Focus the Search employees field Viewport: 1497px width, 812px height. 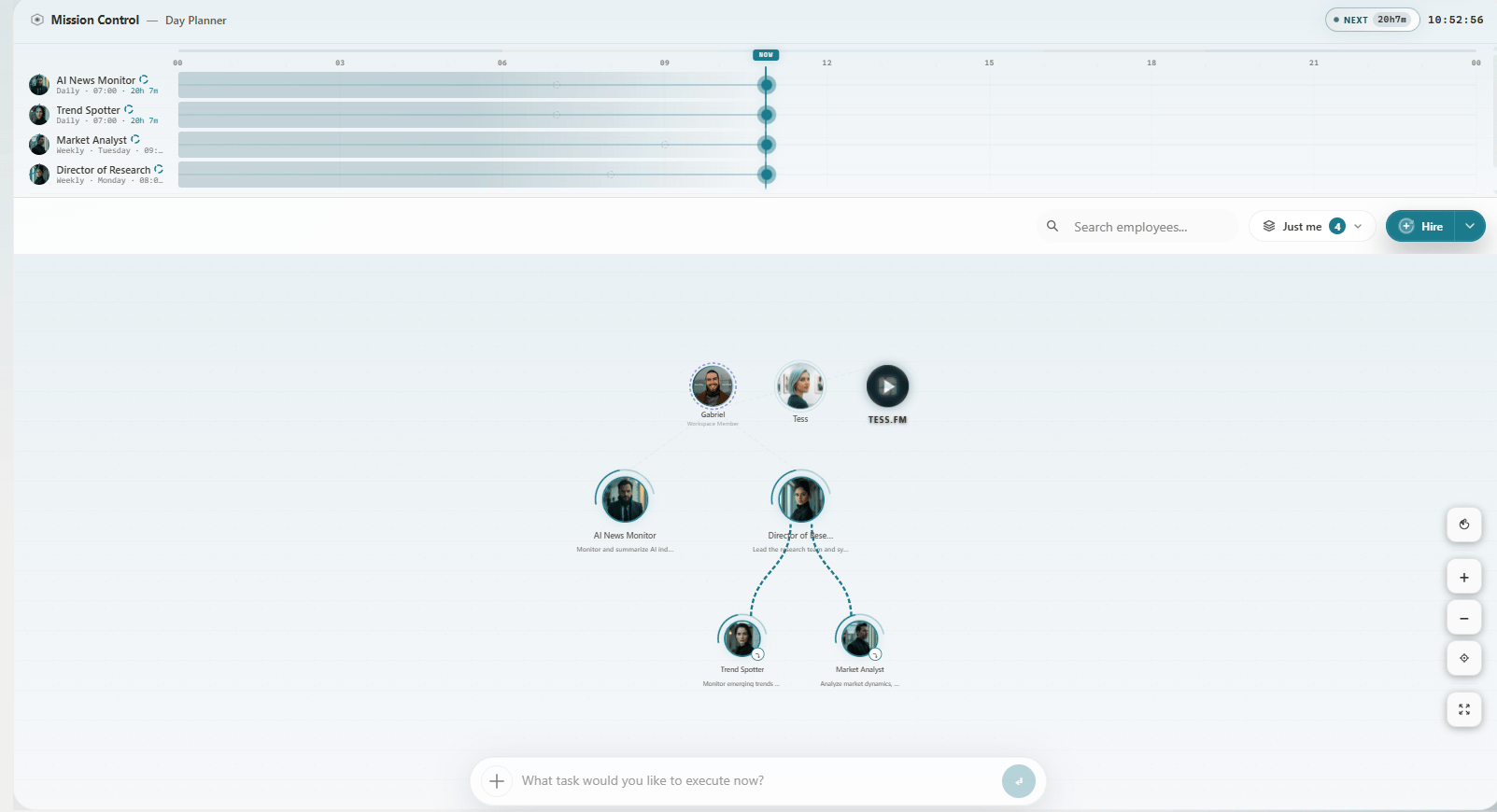[1137, 226]
